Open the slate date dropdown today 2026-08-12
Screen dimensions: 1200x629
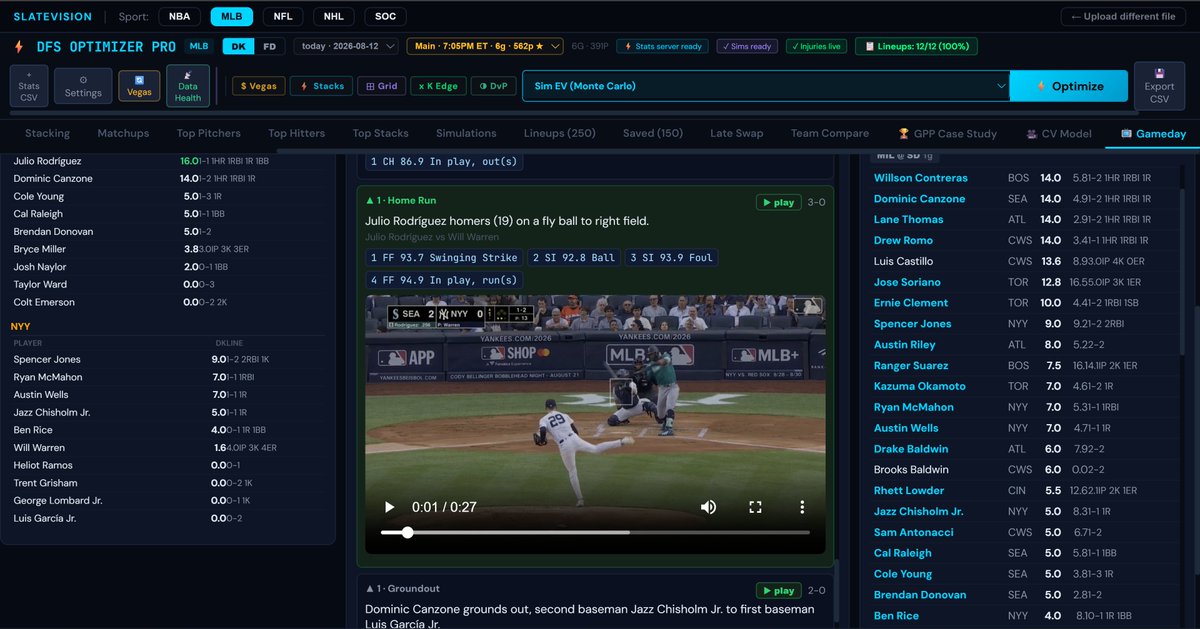coord(346,46)
